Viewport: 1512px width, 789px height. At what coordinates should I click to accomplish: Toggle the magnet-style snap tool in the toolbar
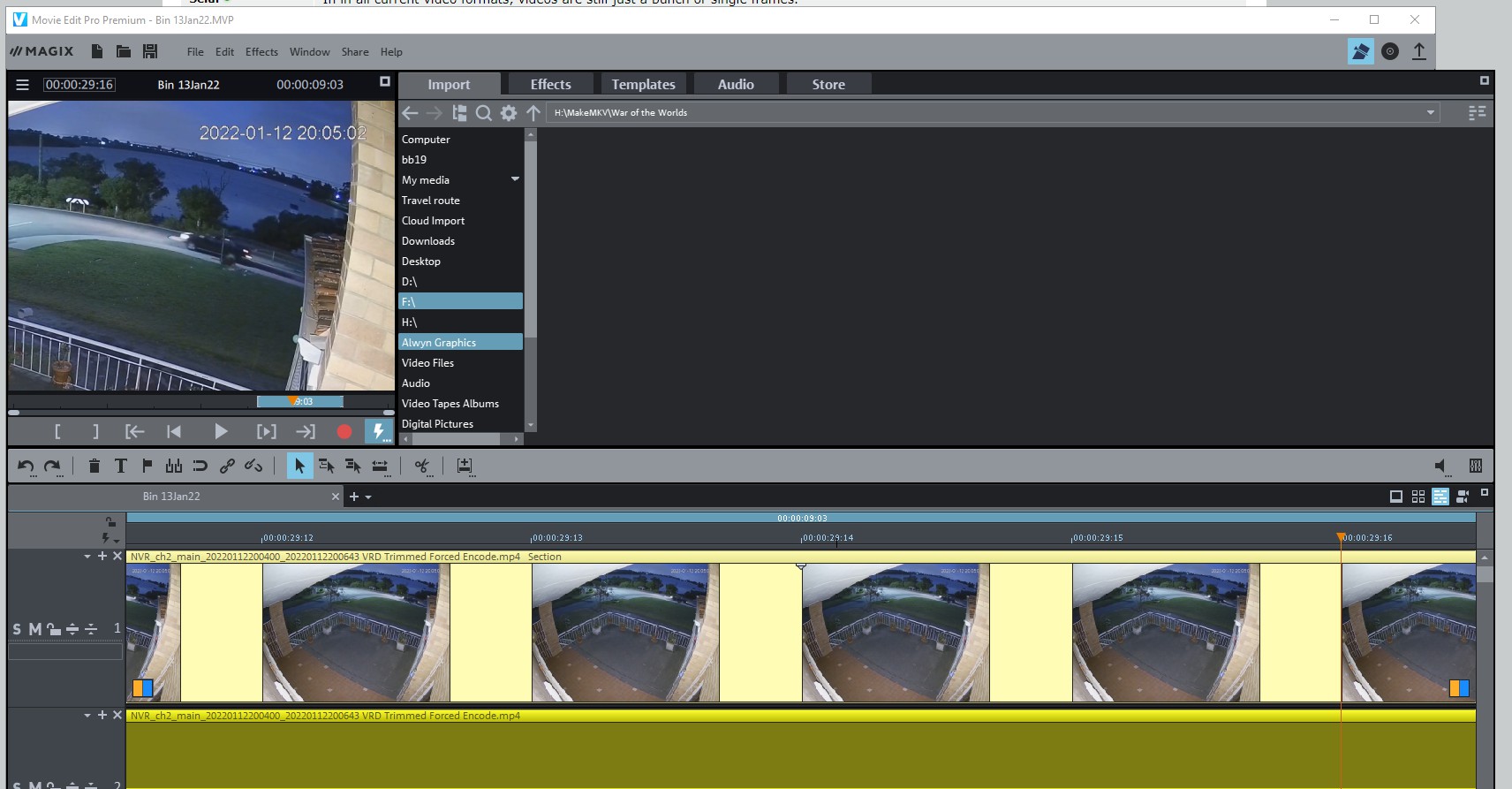[200, 466]
